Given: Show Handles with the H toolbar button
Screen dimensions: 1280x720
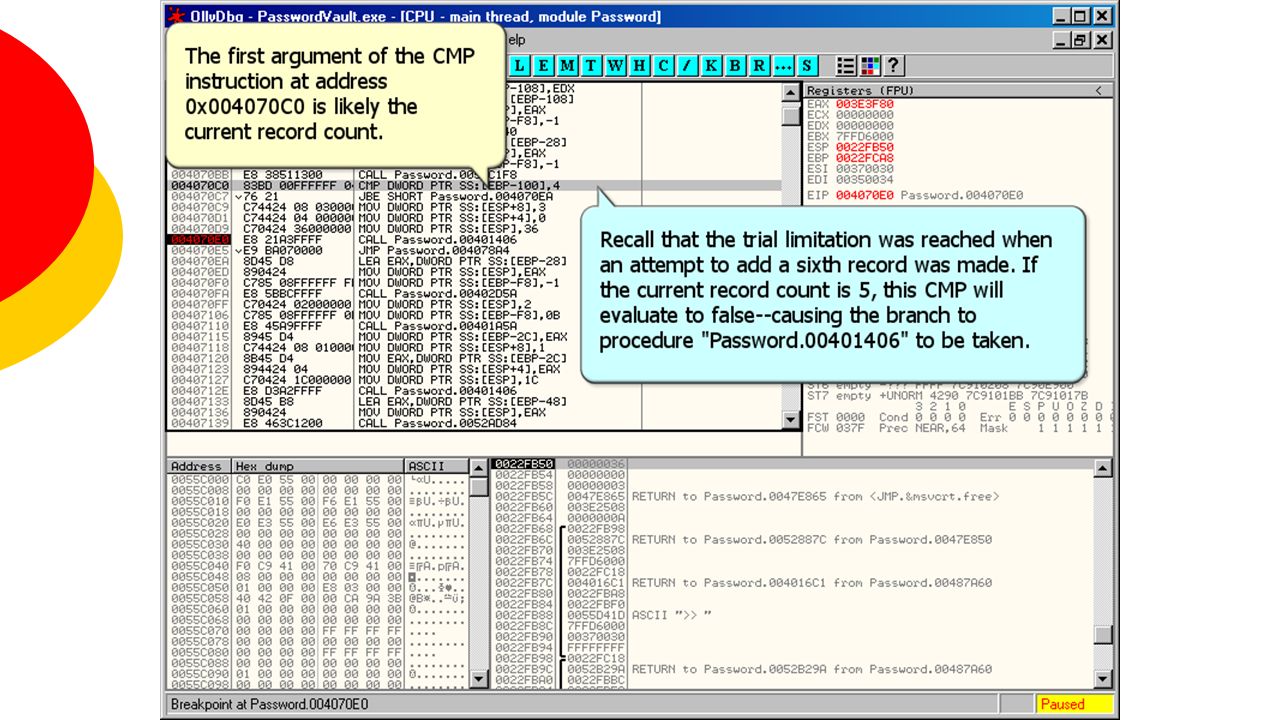Looking at the screenshot, I should pyautogui.click(x=639, y=66).
